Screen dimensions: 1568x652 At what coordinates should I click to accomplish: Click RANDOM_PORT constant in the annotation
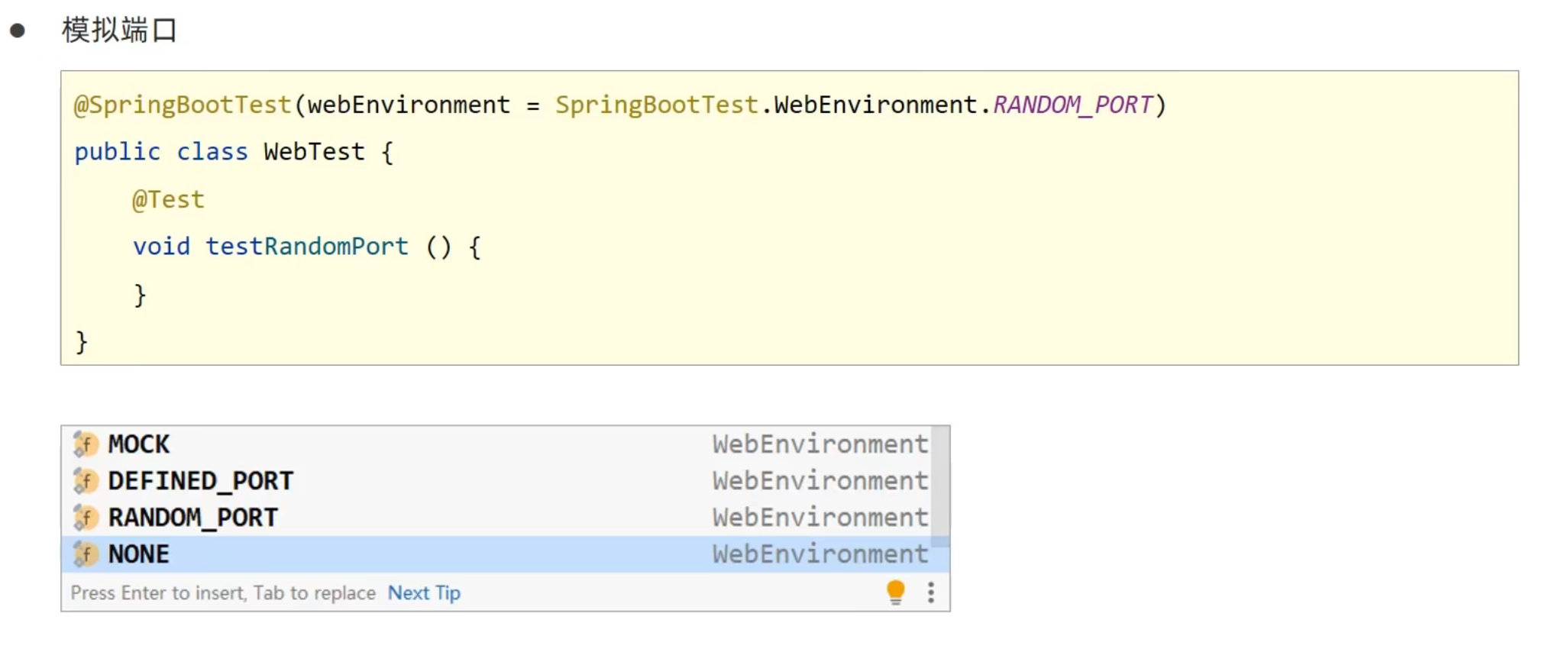(1072, 105)
